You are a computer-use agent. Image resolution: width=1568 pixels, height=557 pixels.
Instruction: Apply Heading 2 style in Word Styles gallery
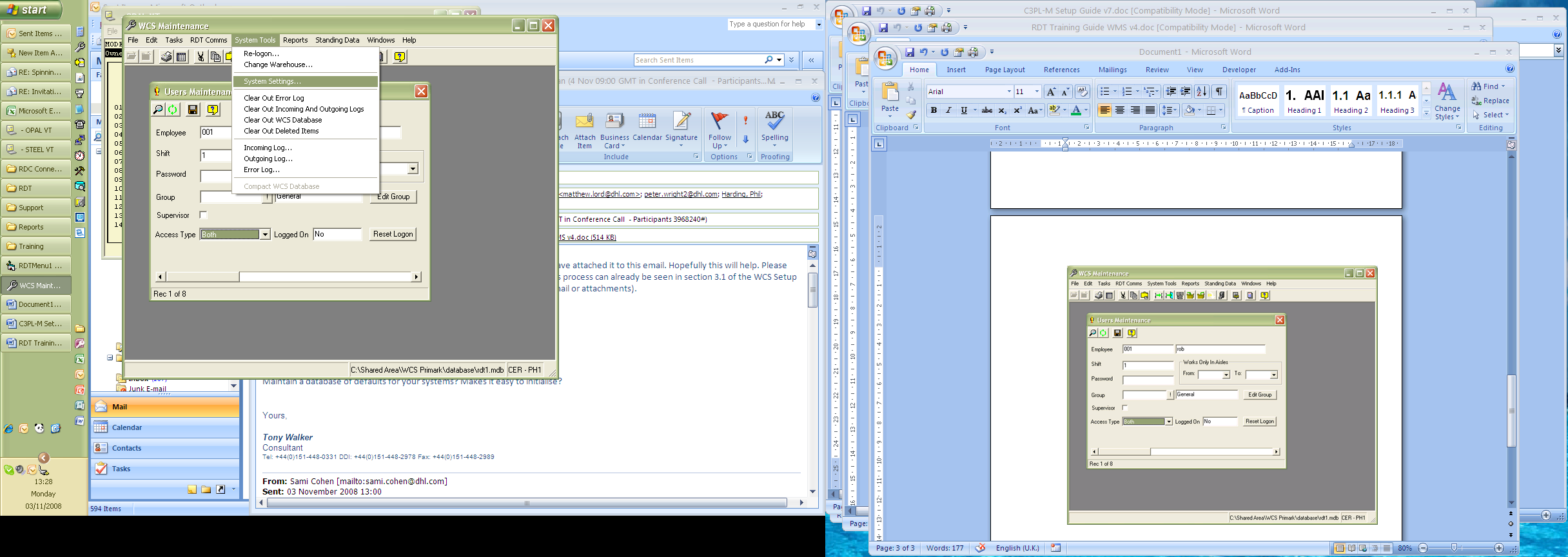(x=1351, y=101)
